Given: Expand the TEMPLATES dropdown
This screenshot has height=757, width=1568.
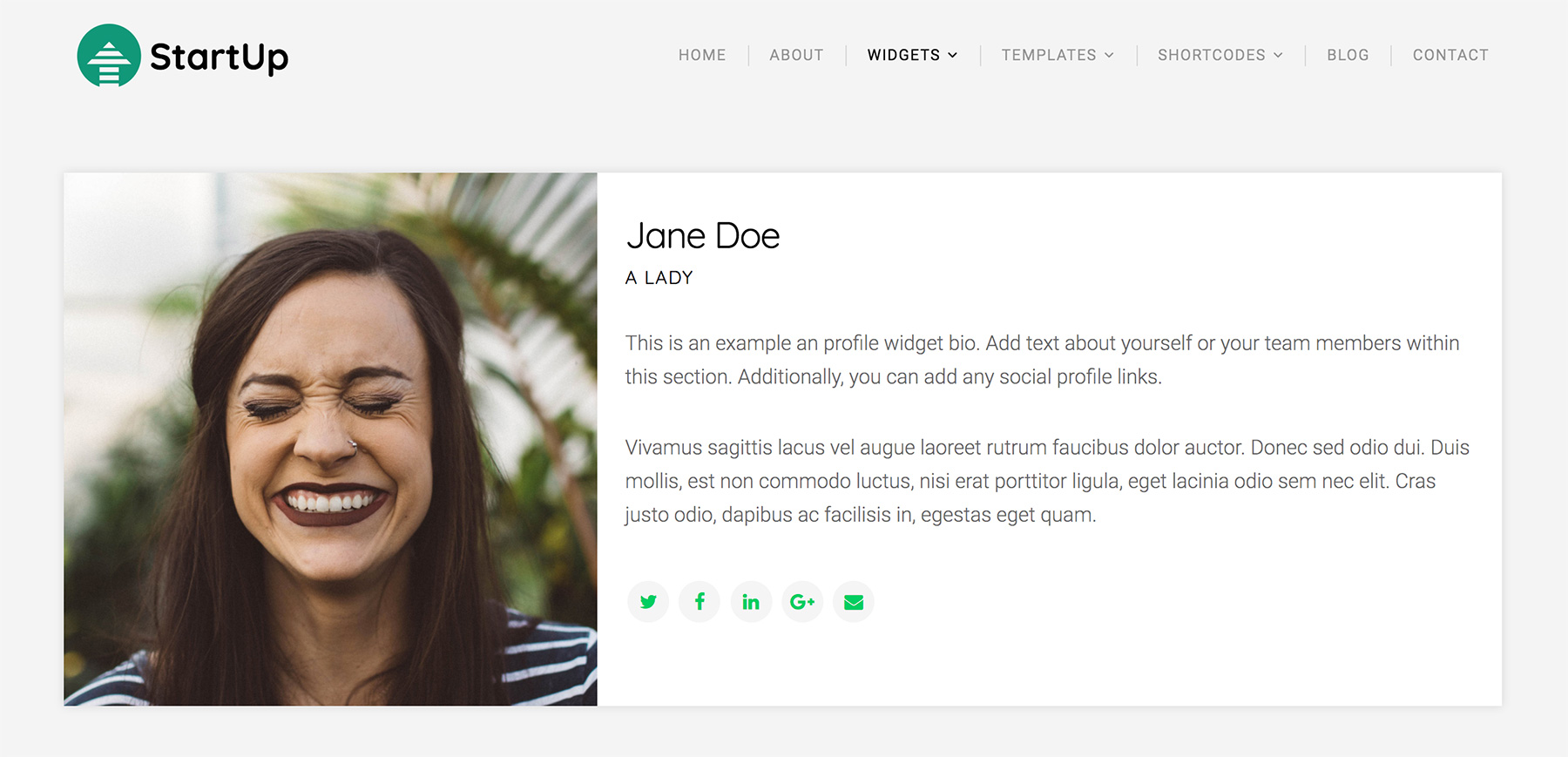Looking at the screenshot, I should pyautogui.click(x=1049, y=55).
